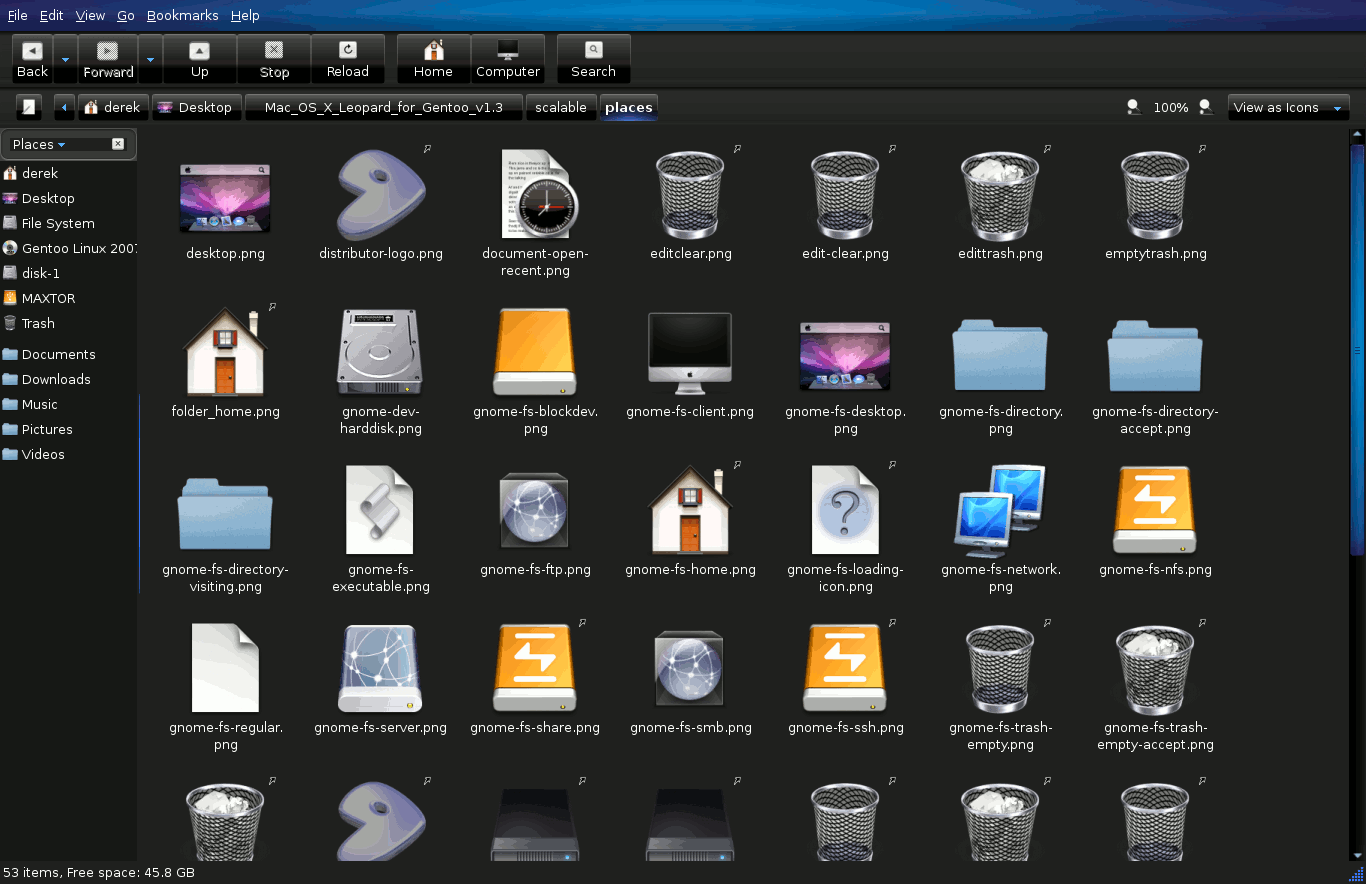The image size is (1366, 884).
Task: Open Videos bookmark in sidebar
Action: tap(69, 454)
